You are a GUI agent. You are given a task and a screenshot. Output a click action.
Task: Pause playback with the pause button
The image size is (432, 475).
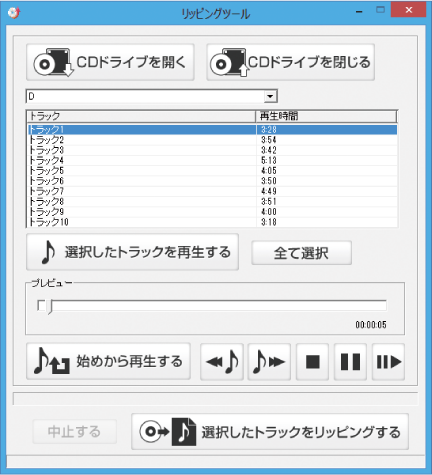point(350,362)
